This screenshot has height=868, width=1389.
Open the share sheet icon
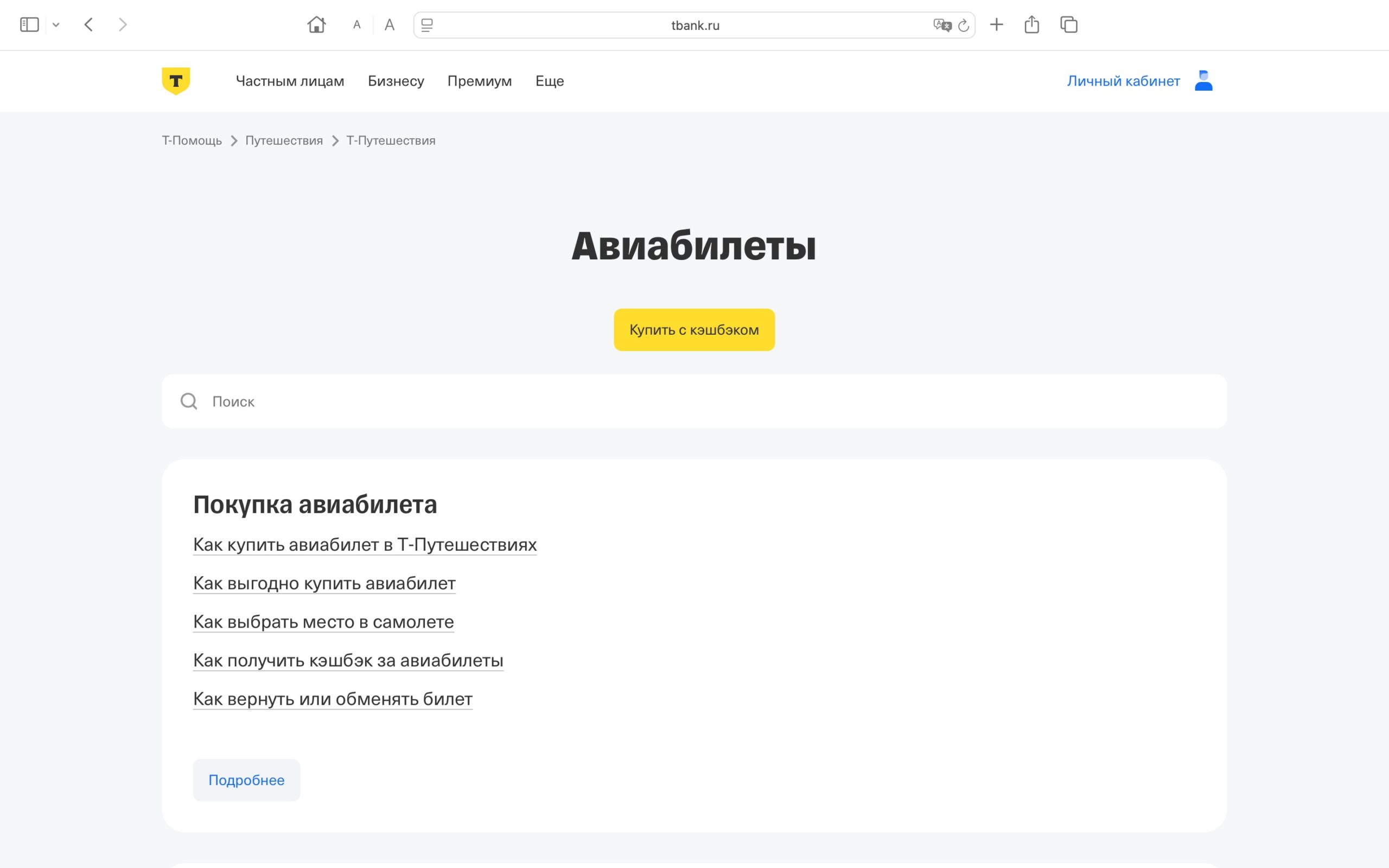pyautogui.click(x=1031, y=25)
